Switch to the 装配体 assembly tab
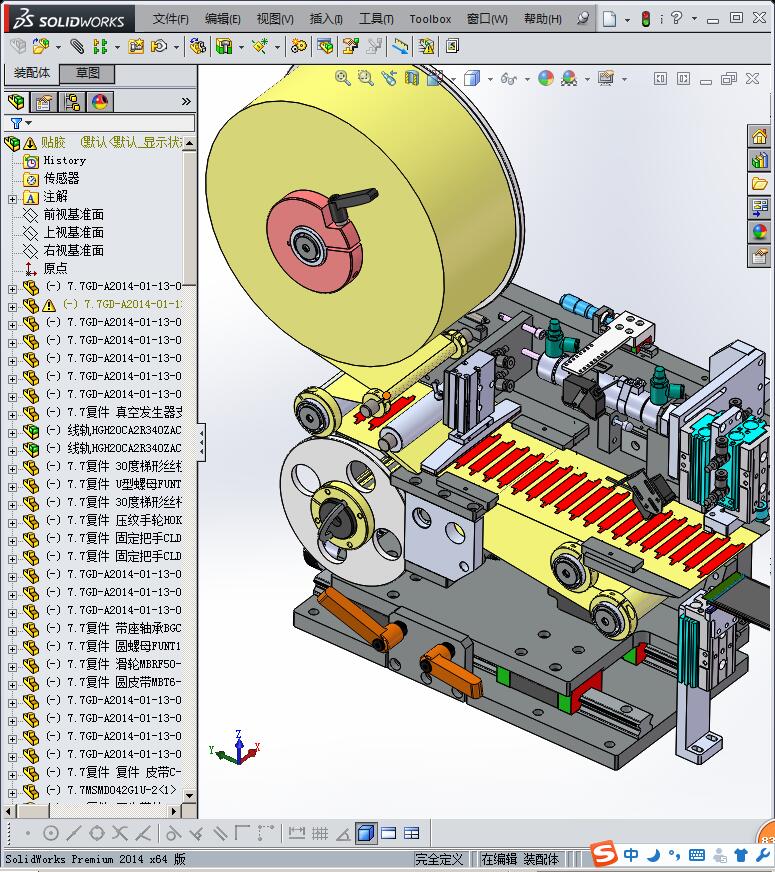Screen dimensions: 775x872 click(x=32, y=73)
